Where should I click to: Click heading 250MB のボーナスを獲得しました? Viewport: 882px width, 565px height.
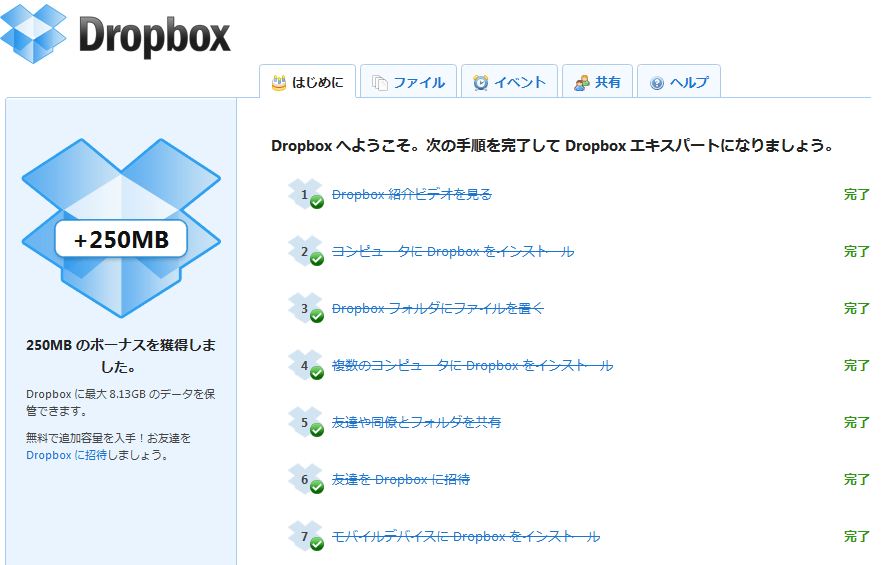120,356
